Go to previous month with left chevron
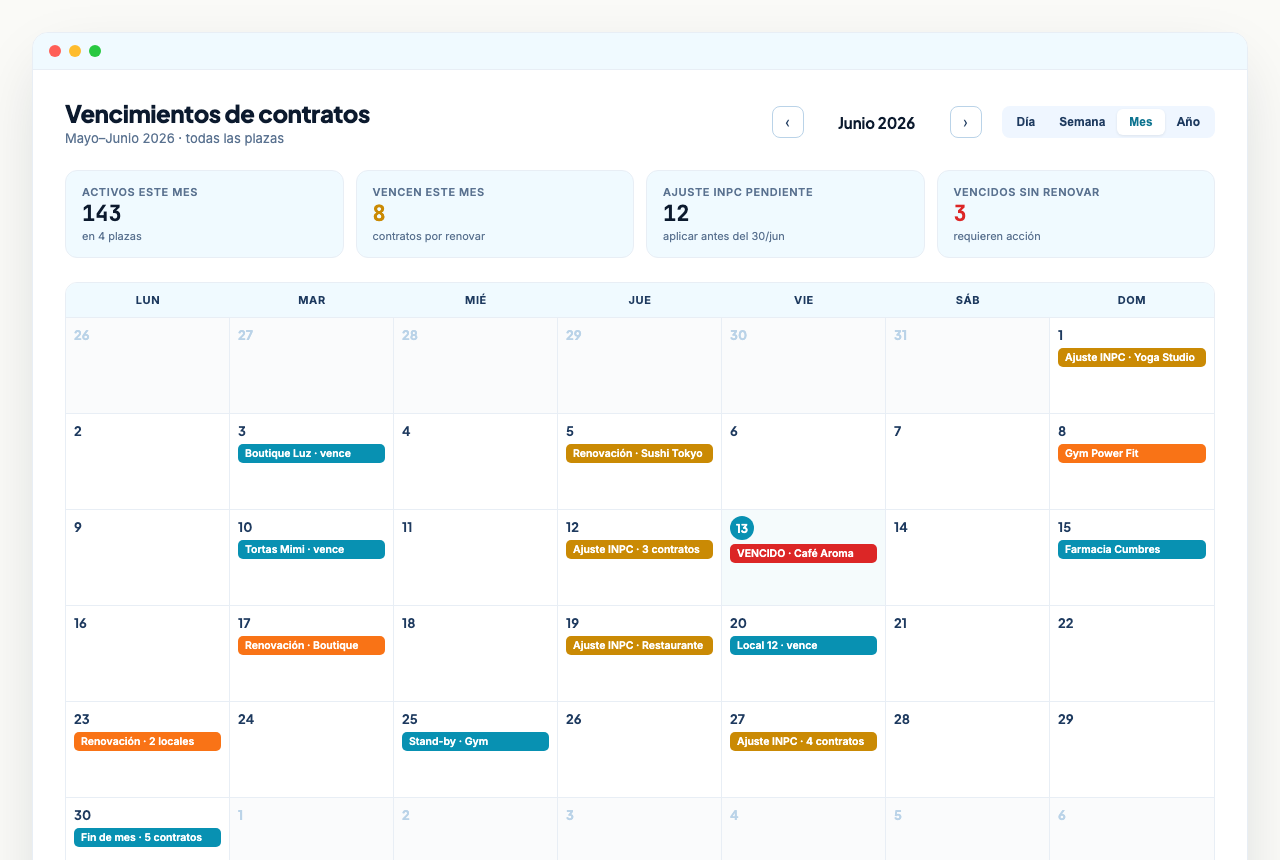Viewport: 1280px width, 860px height. (x=788, y=122)
